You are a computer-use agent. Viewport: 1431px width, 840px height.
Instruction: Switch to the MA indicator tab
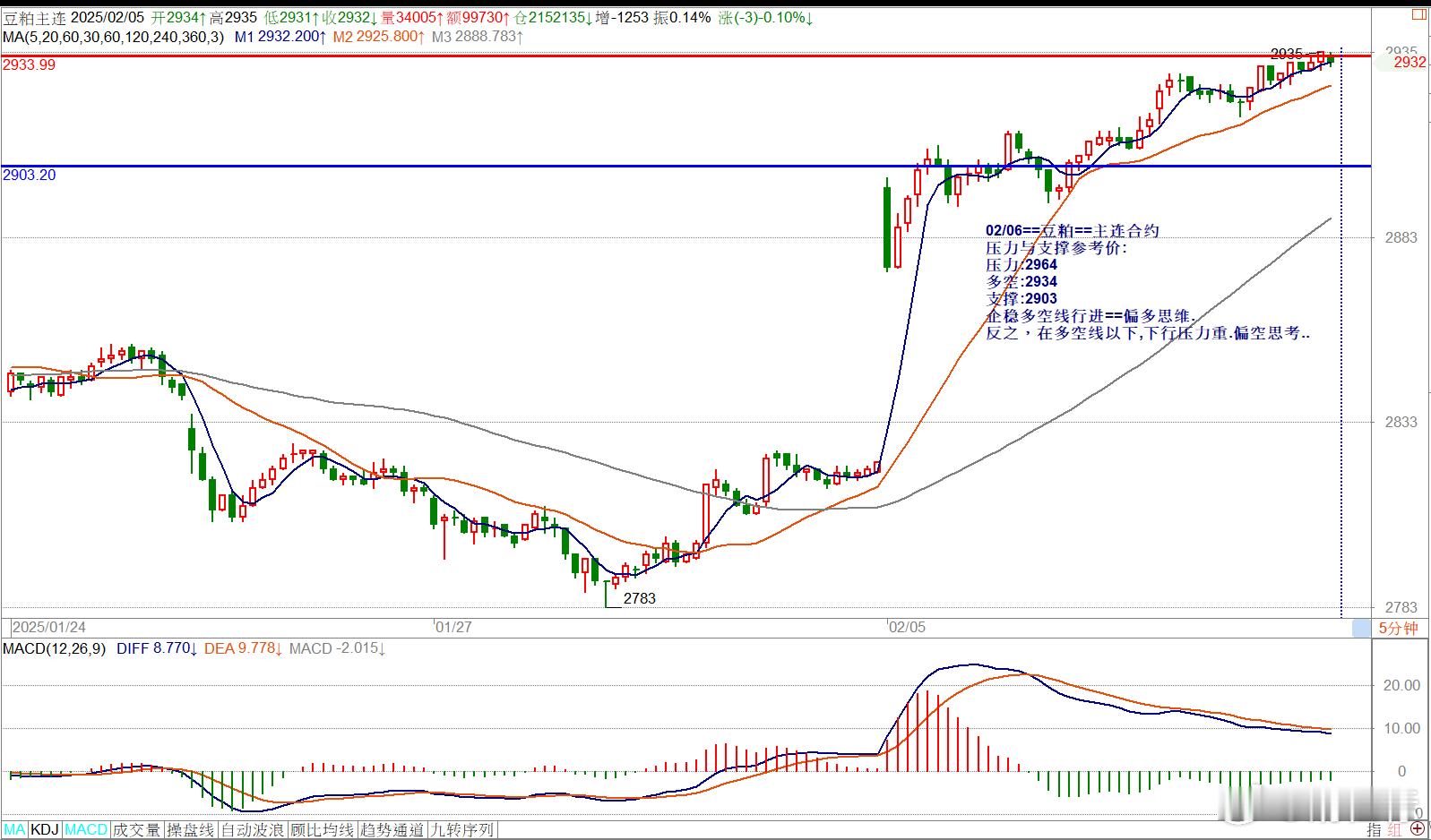(15, 830)
